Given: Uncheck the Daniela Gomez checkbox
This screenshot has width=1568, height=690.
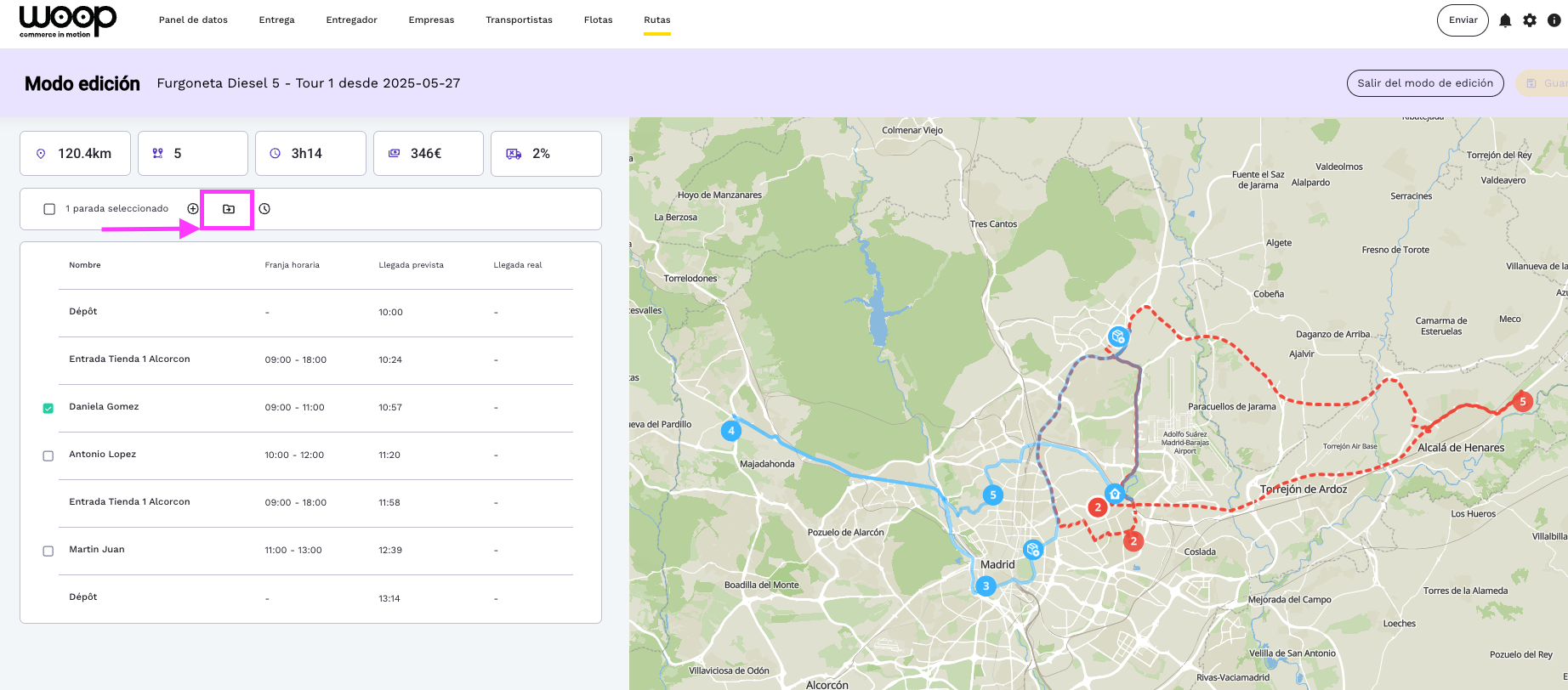Looking at the screenshot, I should (x=48, y=409).
